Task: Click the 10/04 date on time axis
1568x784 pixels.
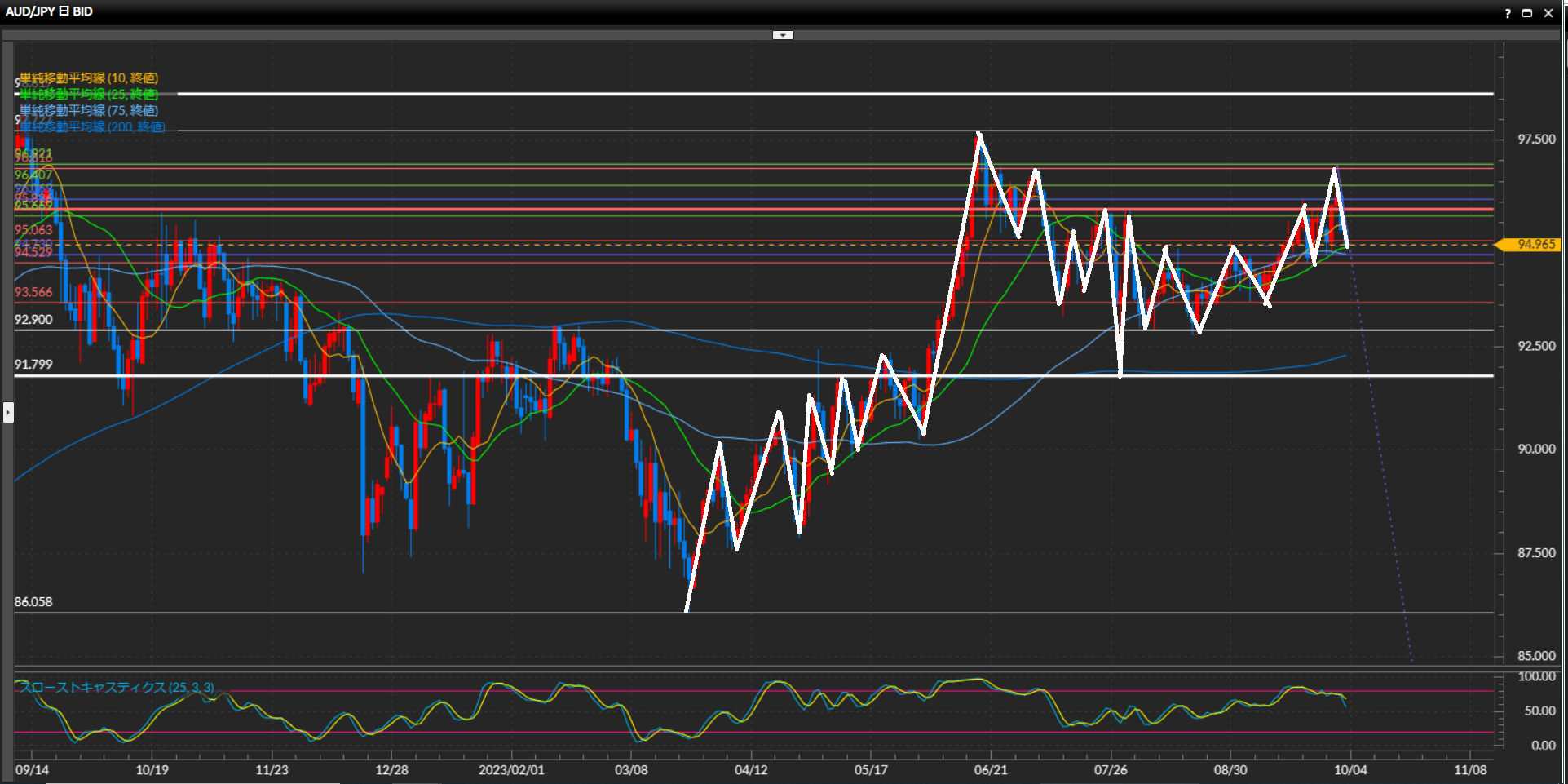Action: [1350, 770]
